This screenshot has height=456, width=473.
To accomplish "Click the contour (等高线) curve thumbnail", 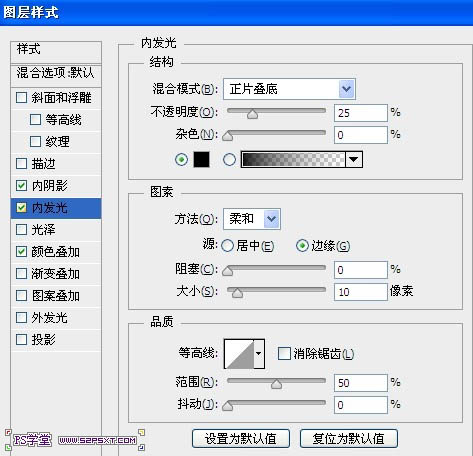I will tap(239, 354).
